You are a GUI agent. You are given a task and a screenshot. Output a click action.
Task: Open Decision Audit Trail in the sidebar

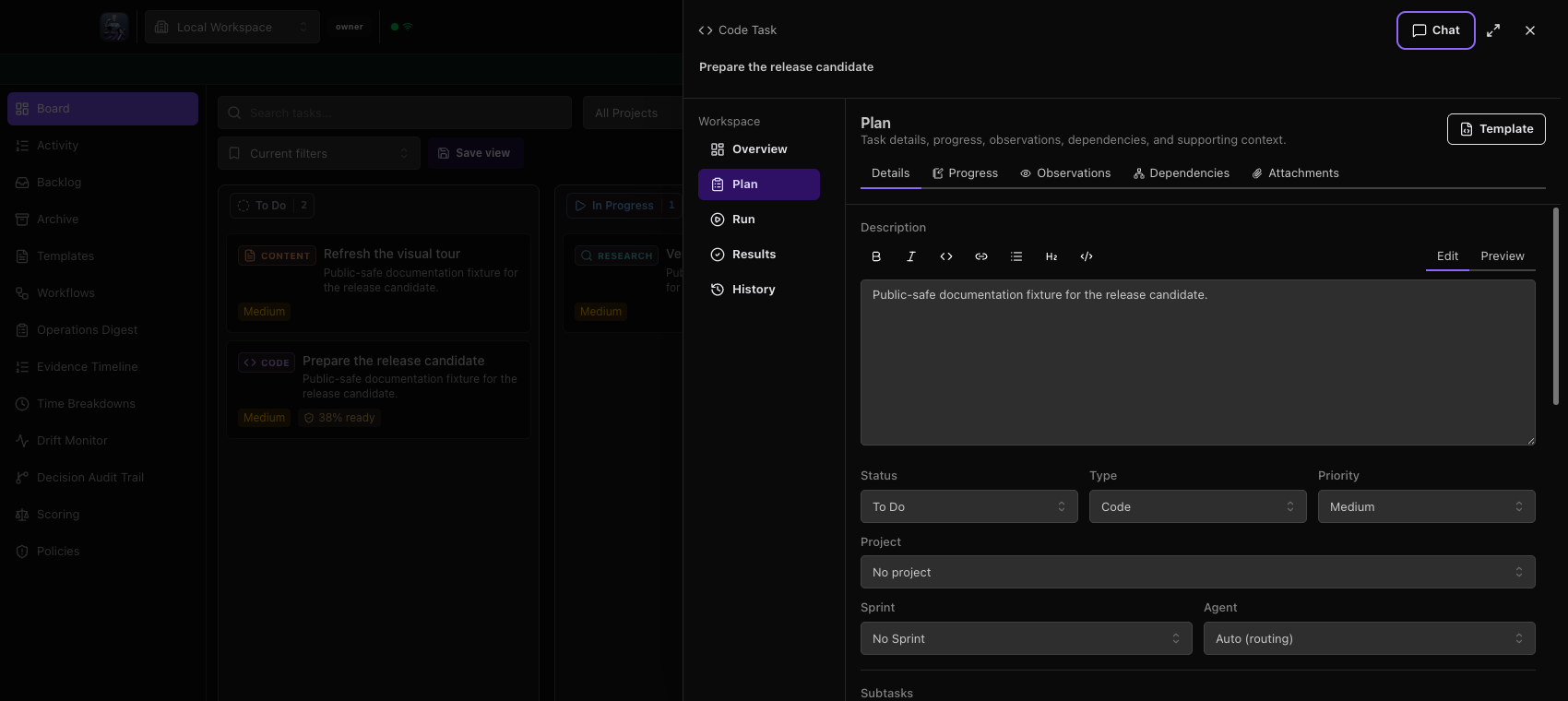pyautogui.click(x=102, y=478)
